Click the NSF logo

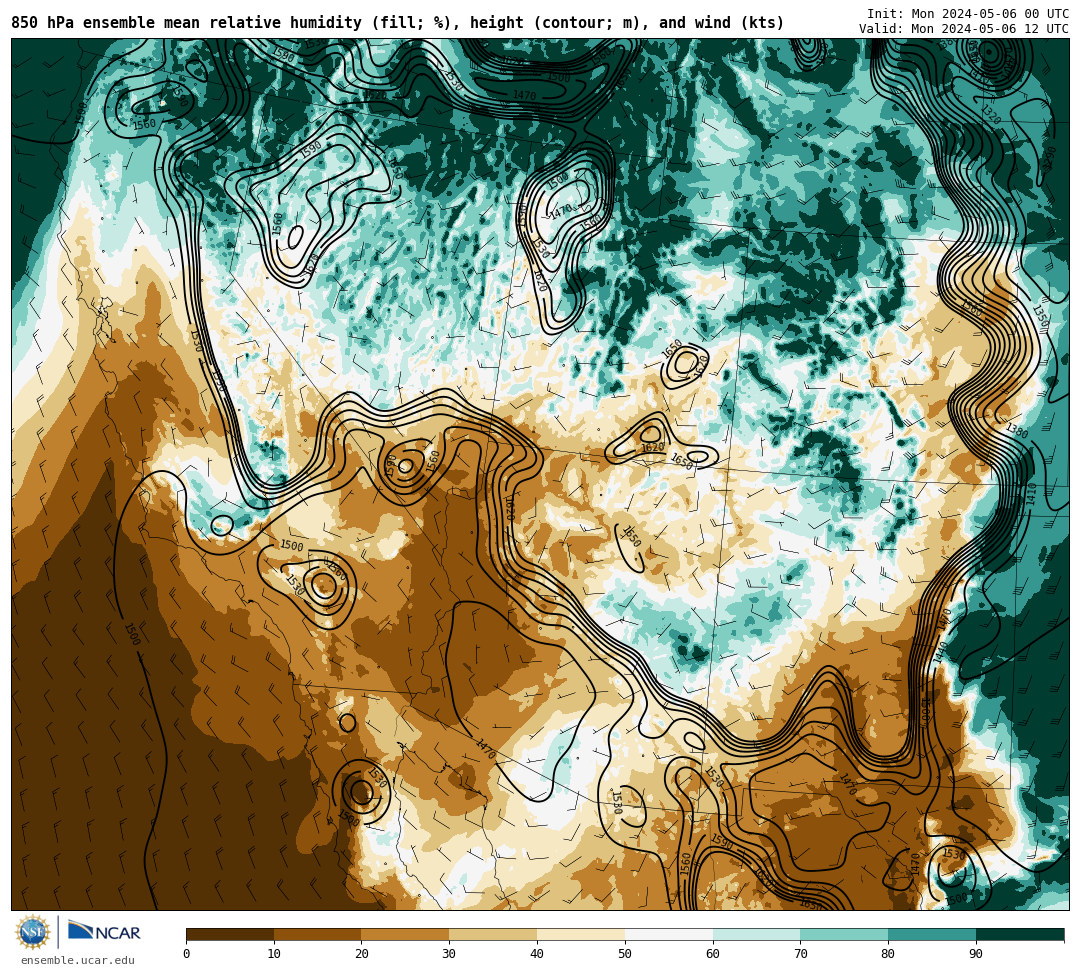(x=33, y=933)
